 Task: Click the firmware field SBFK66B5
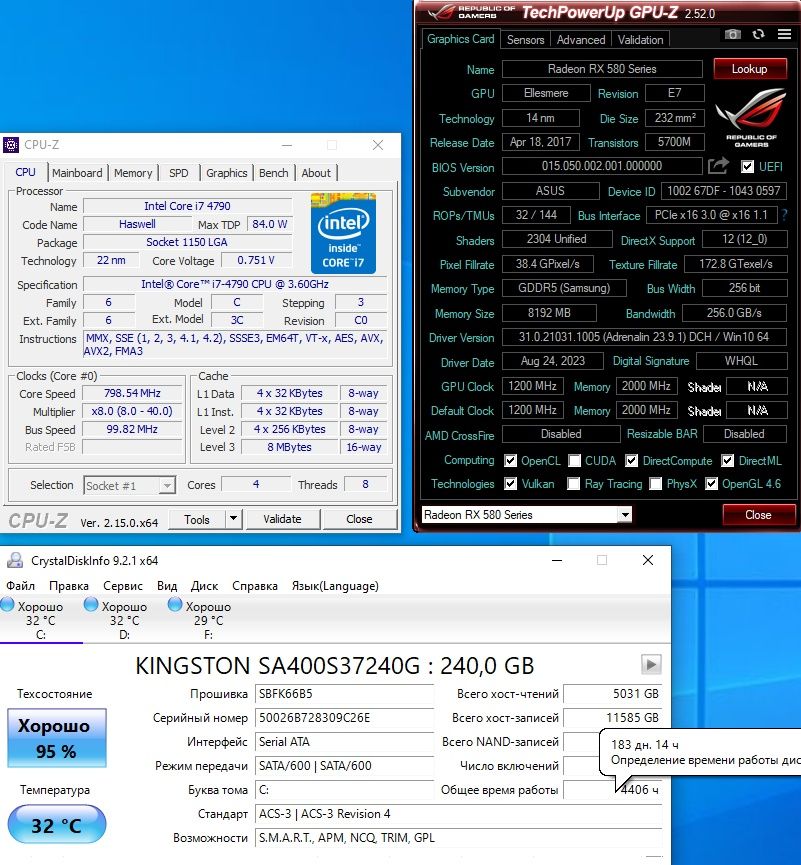tap(344, 693)
